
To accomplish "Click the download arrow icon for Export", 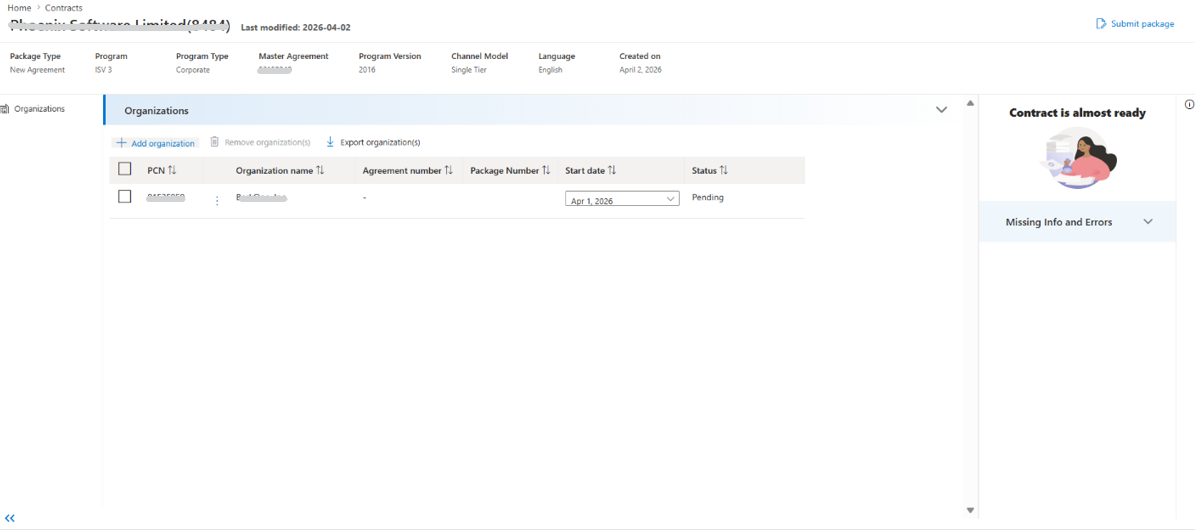I will click(x=330, y=142).
